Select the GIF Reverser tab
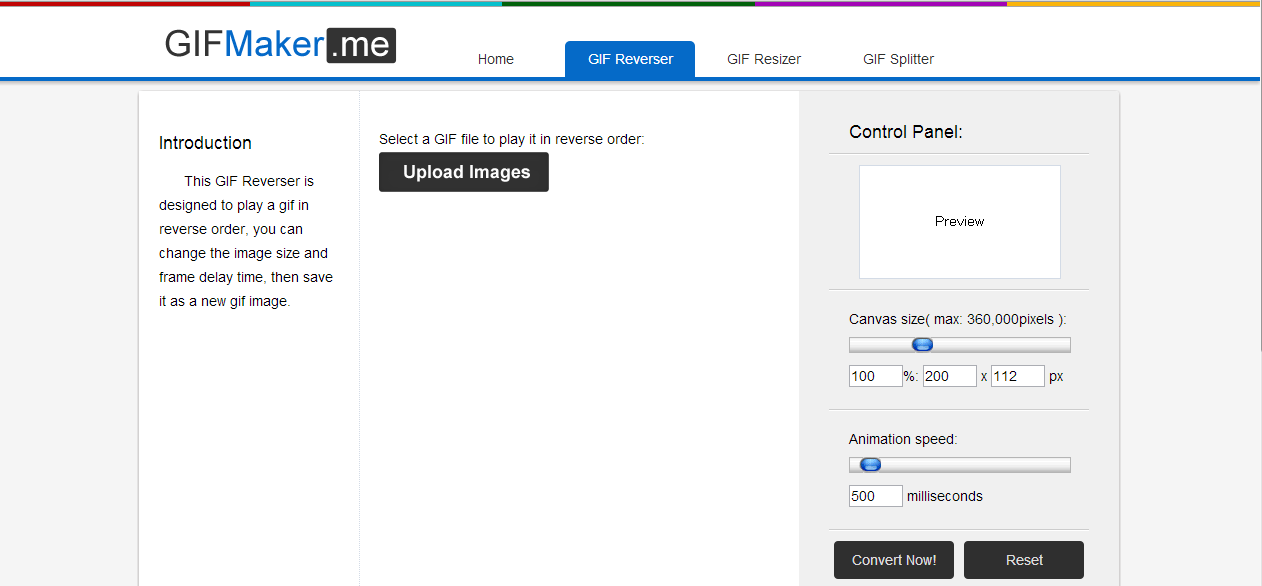 [x=630, y=59]
